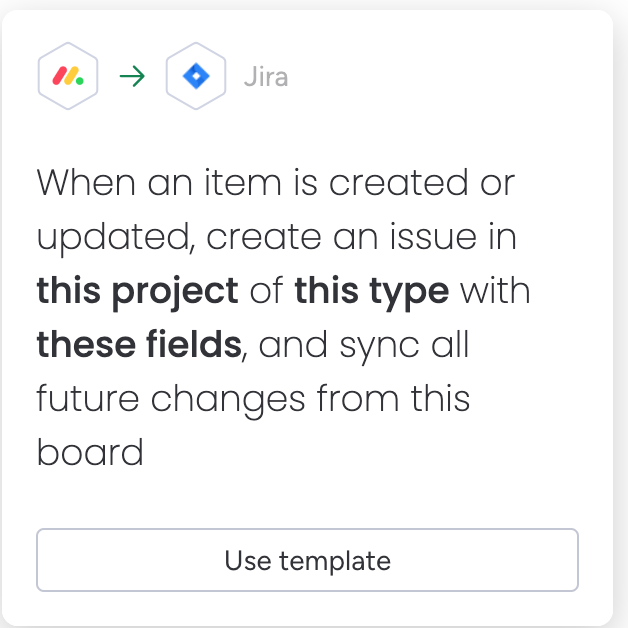Click the gray Jira text label
This screenshot has width=628, height=628.
(266, 77)
